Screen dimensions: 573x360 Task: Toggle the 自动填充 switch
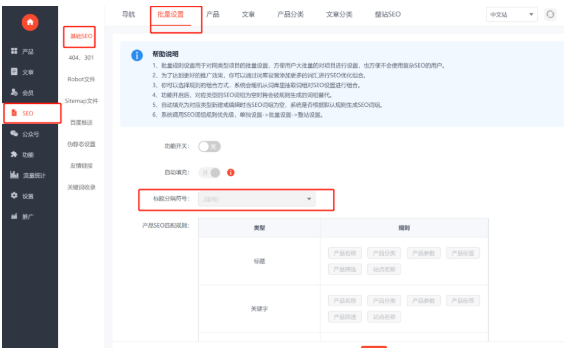coord(209,173)
